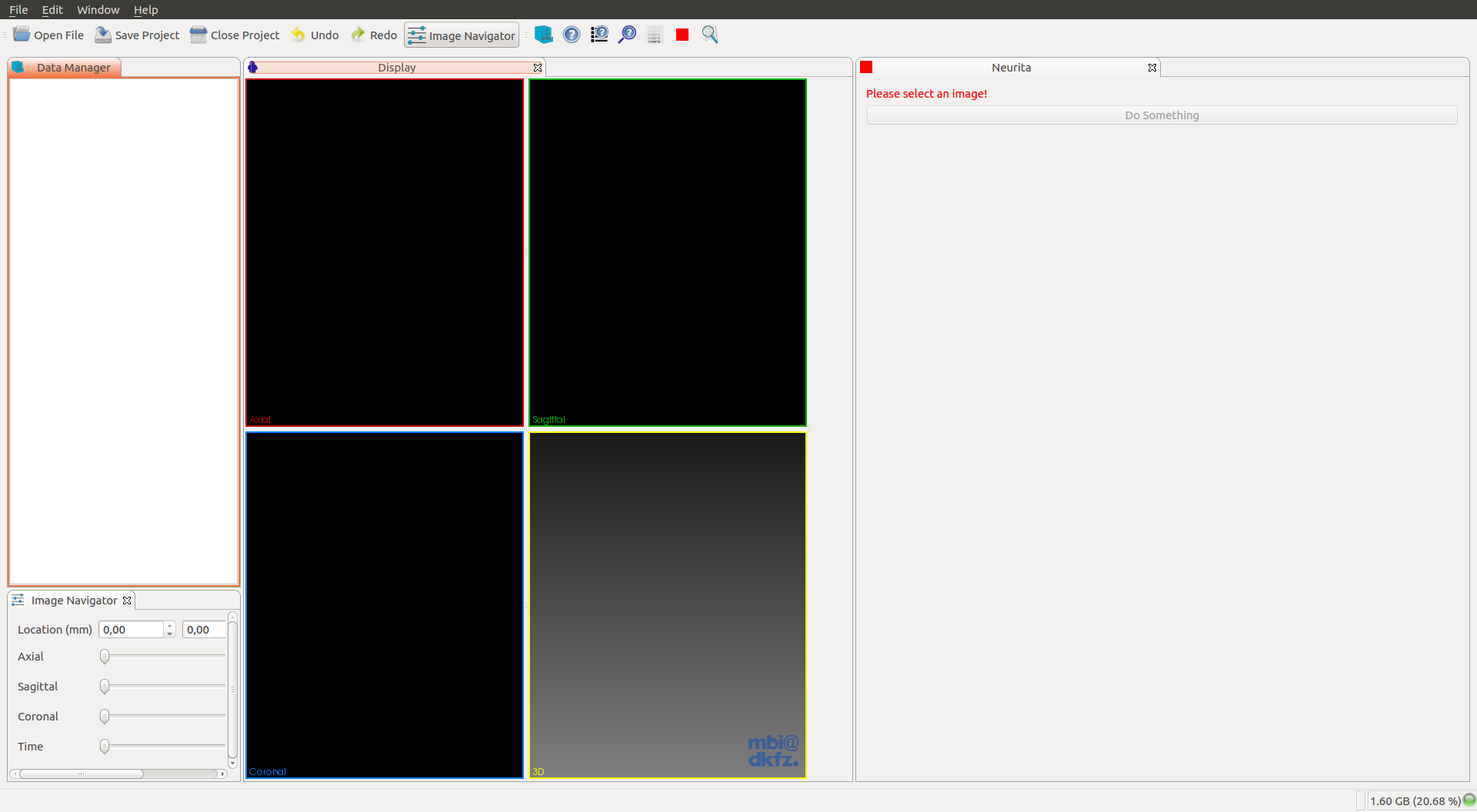Click the red square Neurita toolbar icon
Viewport: 1477px width, 812px height.
682,35
